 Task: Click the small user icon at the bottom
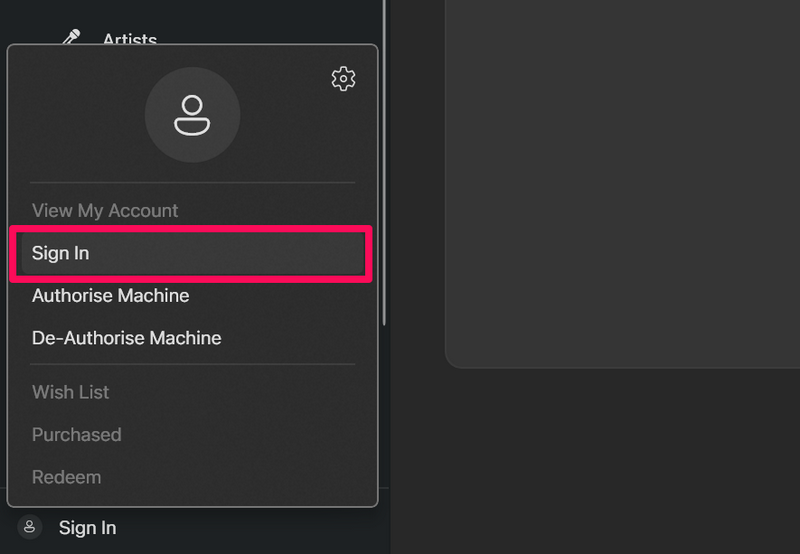30,527
